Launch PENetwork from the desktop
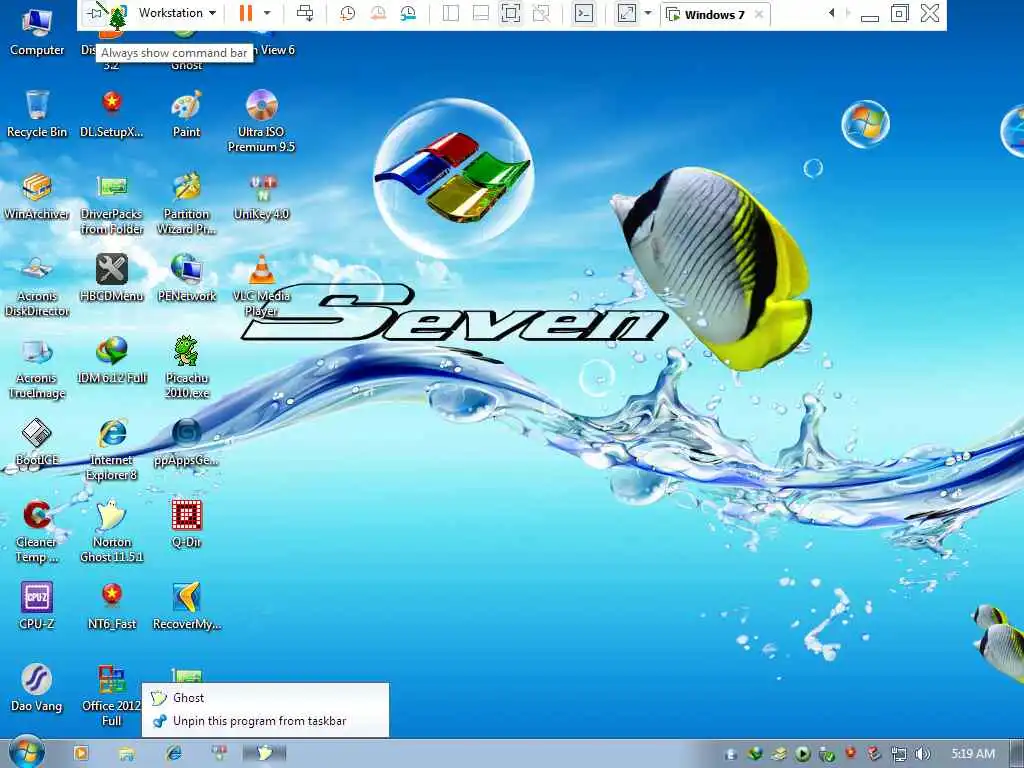The width and height of the screenshot is (1024, 768). [186, 278]
